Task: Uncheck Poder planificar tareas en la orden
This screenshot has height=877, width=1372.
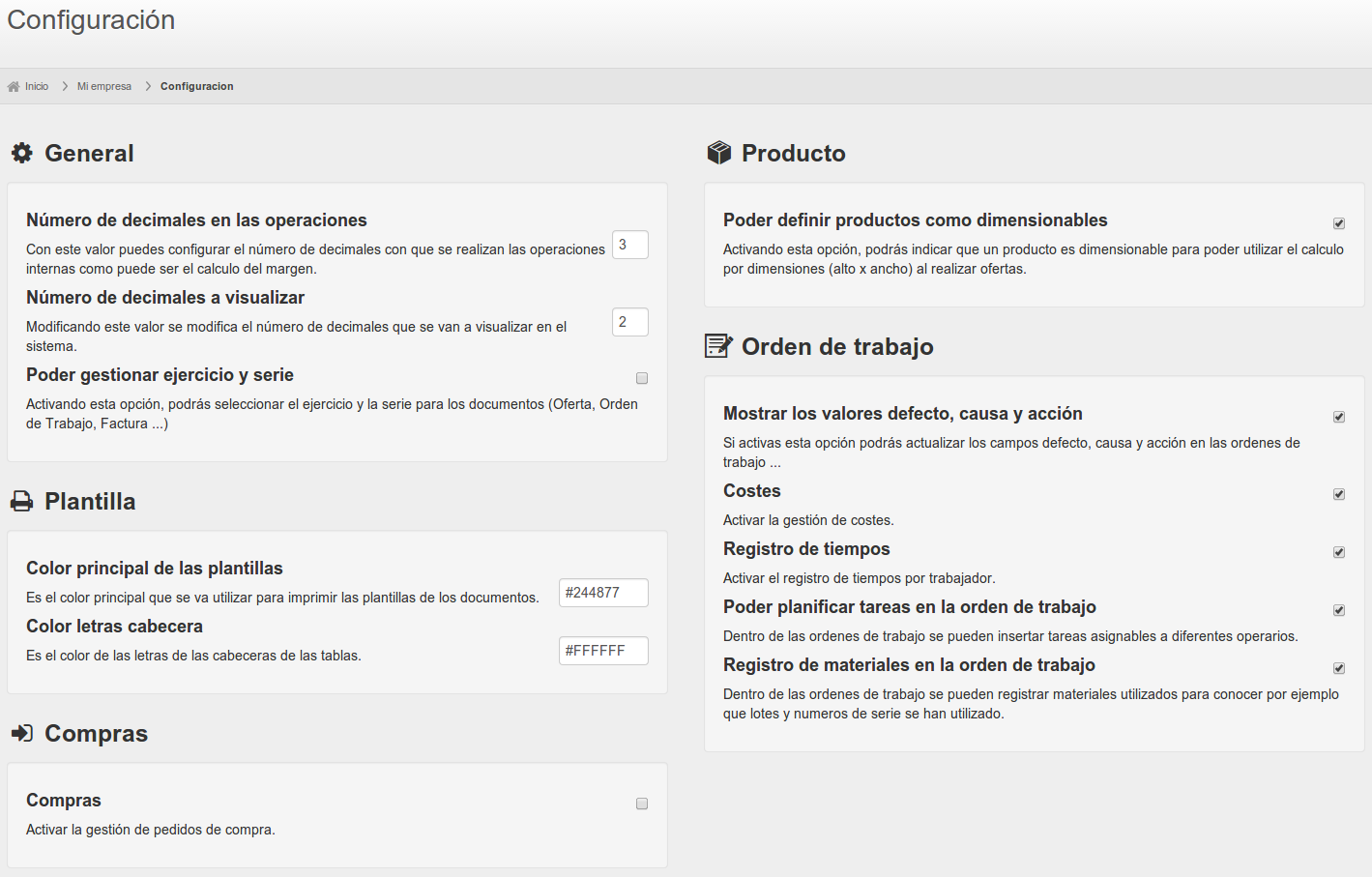Action: 1339,610
